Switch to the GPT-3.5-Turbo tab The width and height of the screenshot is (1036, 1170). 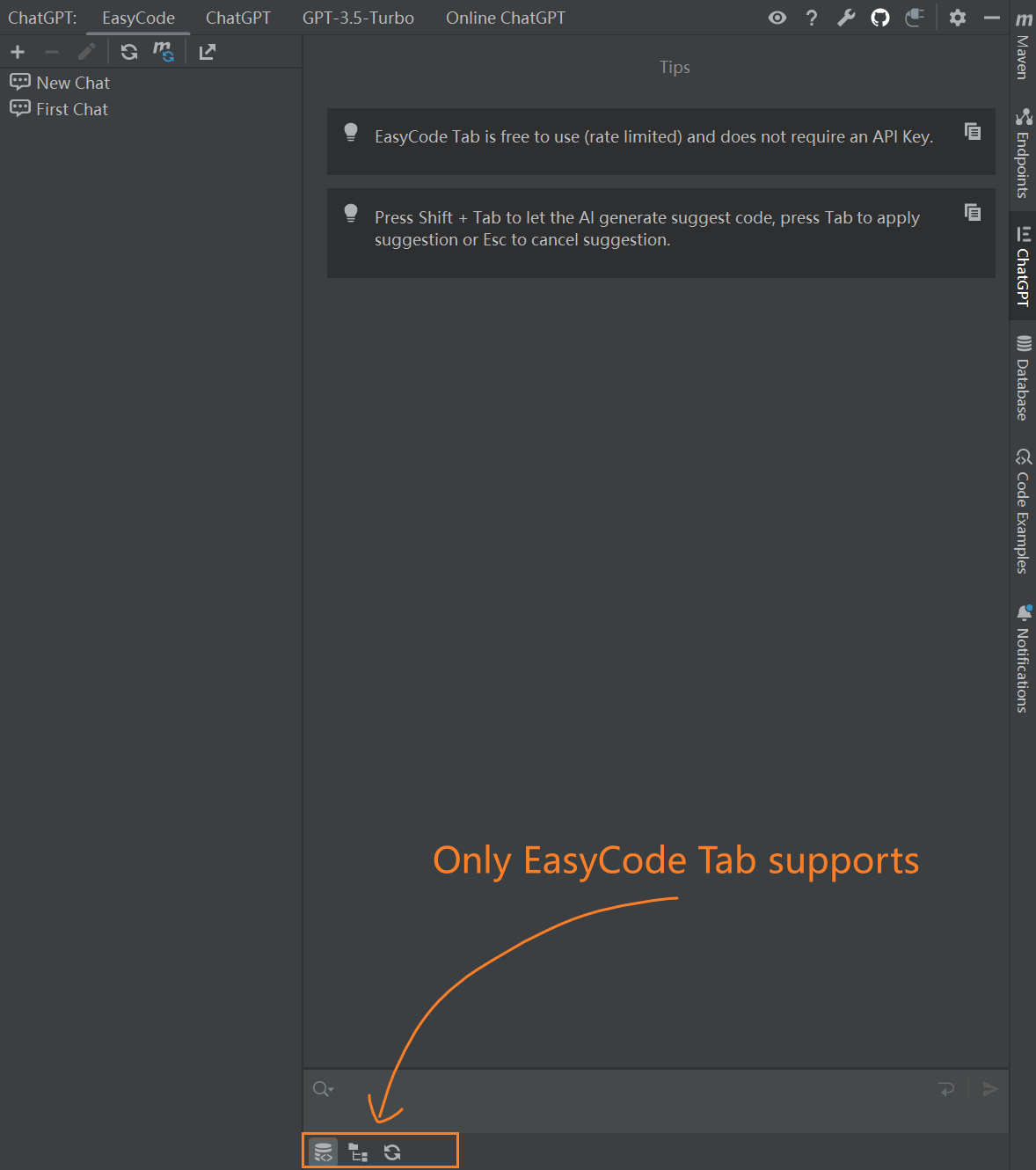(x=358, y=18)
